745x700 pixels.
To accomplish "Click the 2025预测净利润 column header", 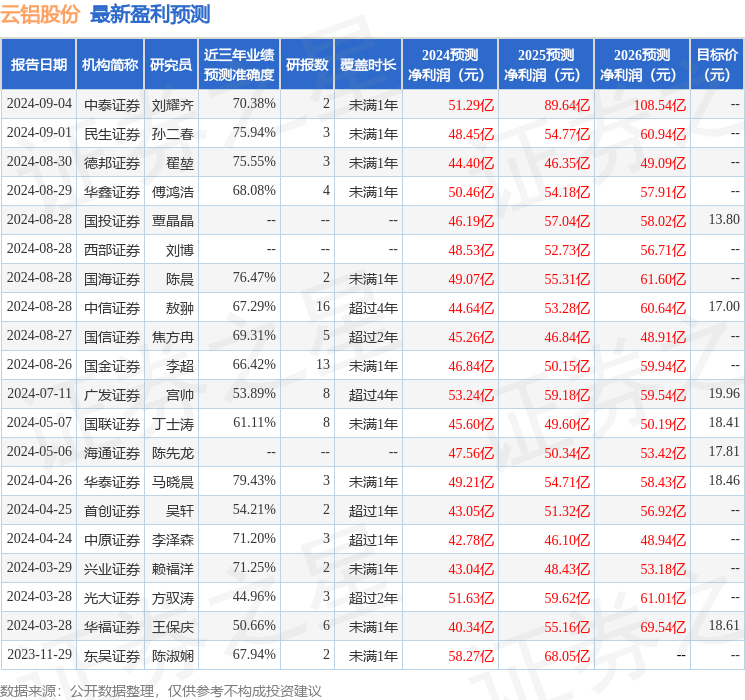I will 546,65.
